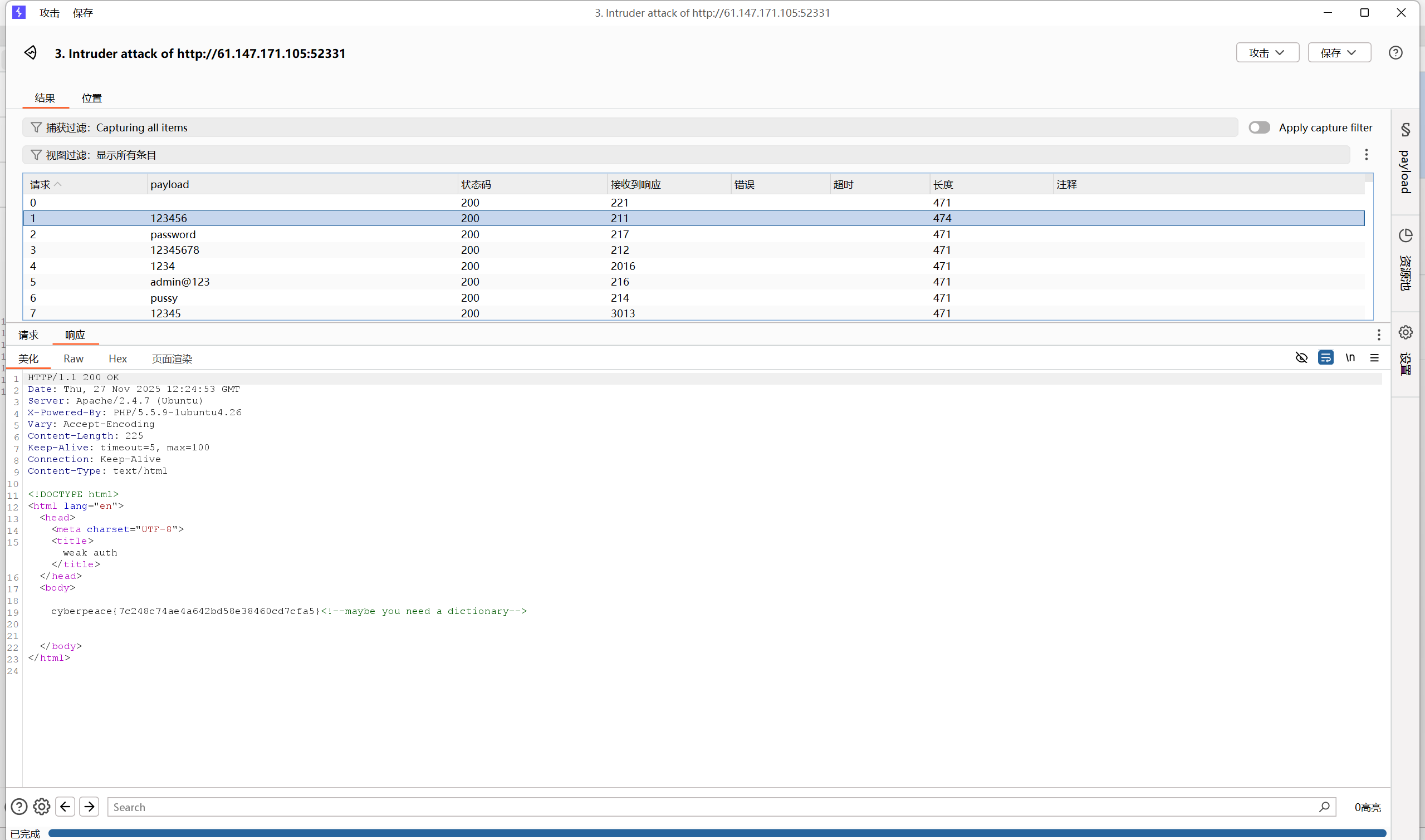Image resolution: width=1425 pixels, height=840 pixels.
Task: Click the back arrow icon beside attack title
Action: [x=31, y=53]
